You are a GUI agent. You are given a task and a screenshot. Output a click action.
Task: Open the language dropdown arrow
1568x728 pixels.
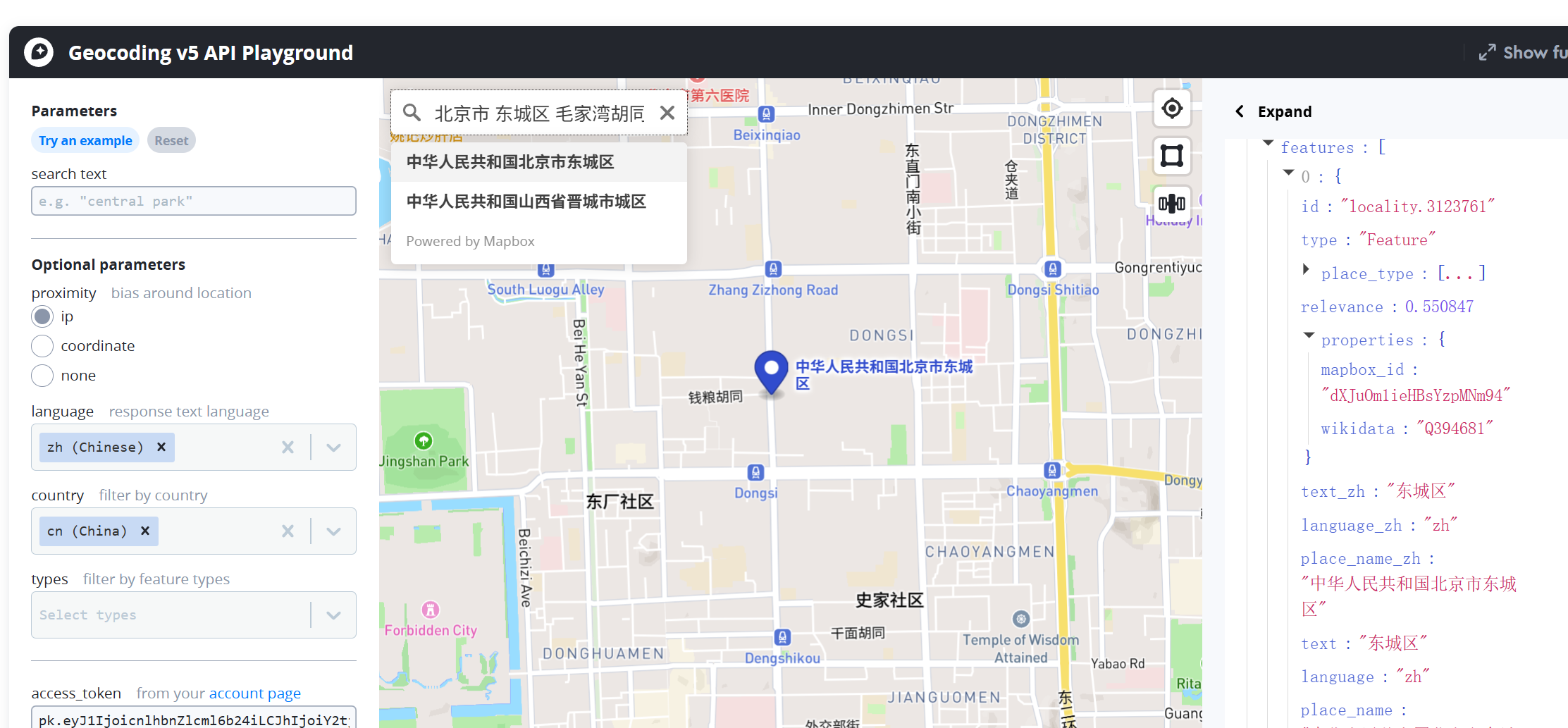pos(334,448)
